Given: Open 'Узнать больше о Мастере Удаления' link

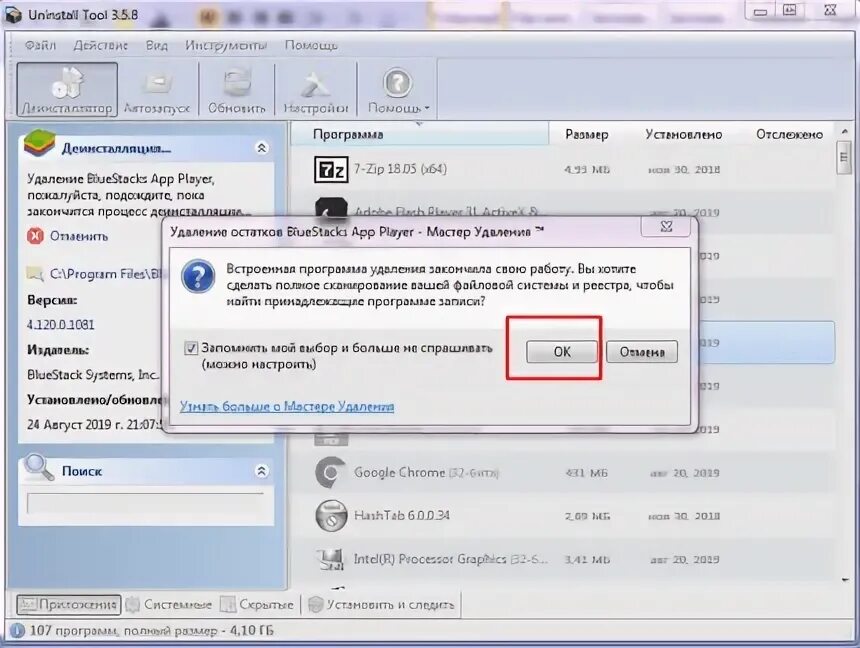Looking at the screenshot, I should click(287, 407).
